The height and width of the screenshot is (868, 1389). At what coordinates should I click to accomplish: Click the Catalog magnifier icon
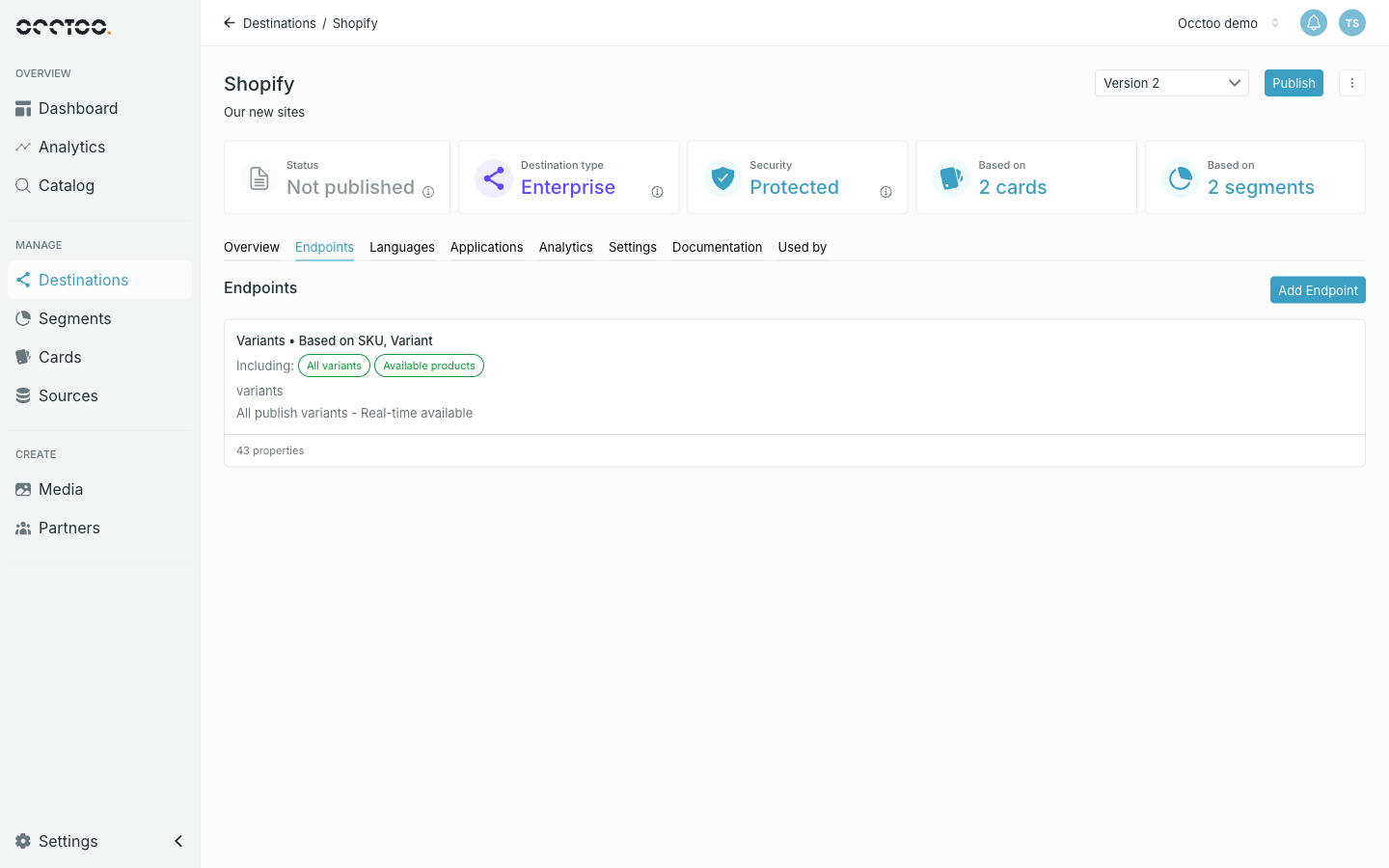pyautogui.click(x=23, y=185)
